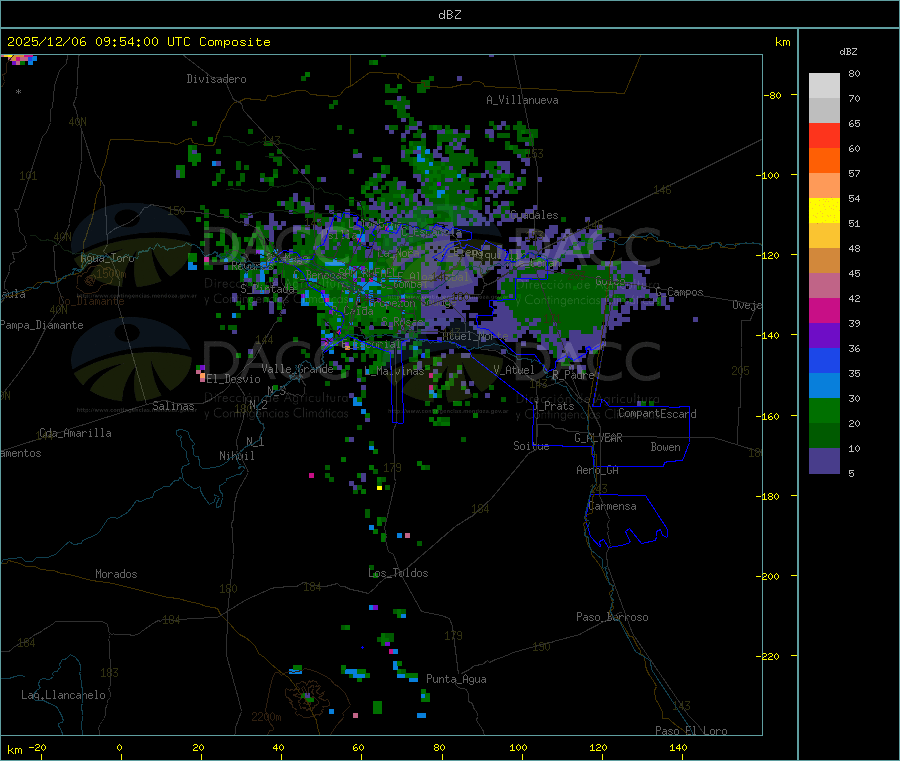Pick the purple 36-39 dBZ legend band
Screen dimensions: 900x761
(824, 336)
